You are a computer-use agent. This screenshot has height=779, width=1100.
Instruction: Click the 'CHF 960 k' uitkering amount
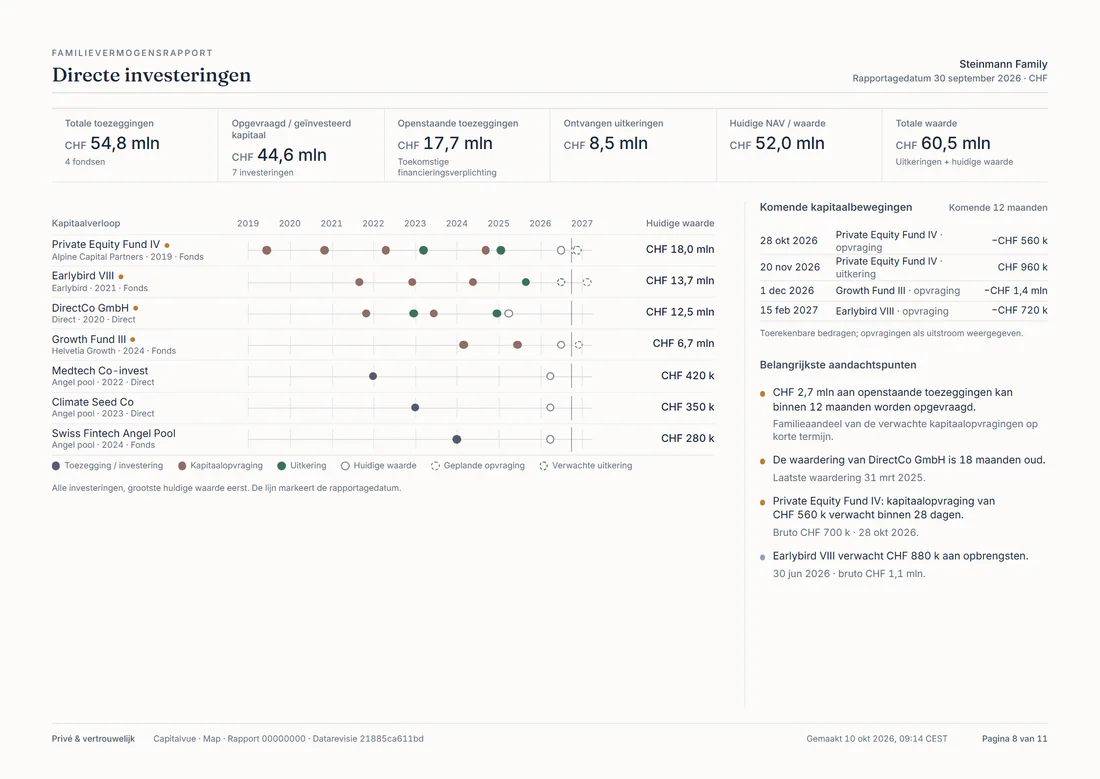pyautogui.click(x=1022, y=267)
